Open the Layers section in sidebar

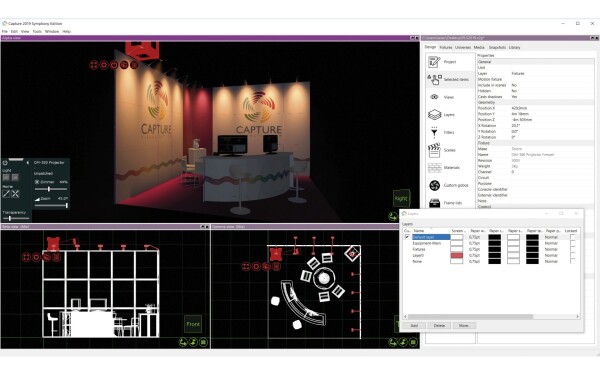pos(450,114)
